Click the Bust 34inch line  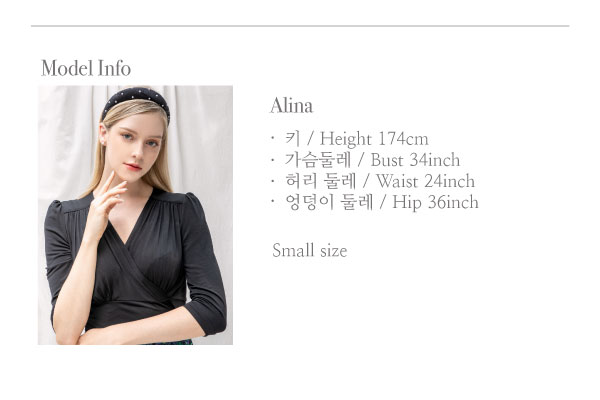tap(365, 160)
